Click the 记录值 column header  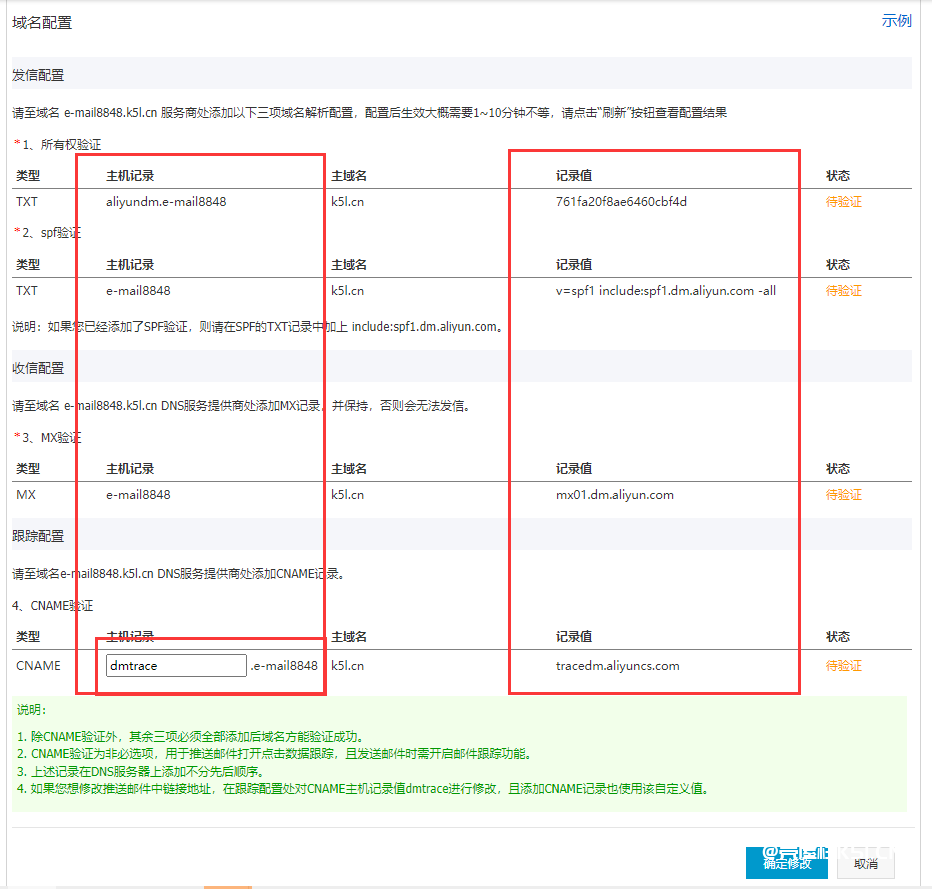[x=575, y=175]
